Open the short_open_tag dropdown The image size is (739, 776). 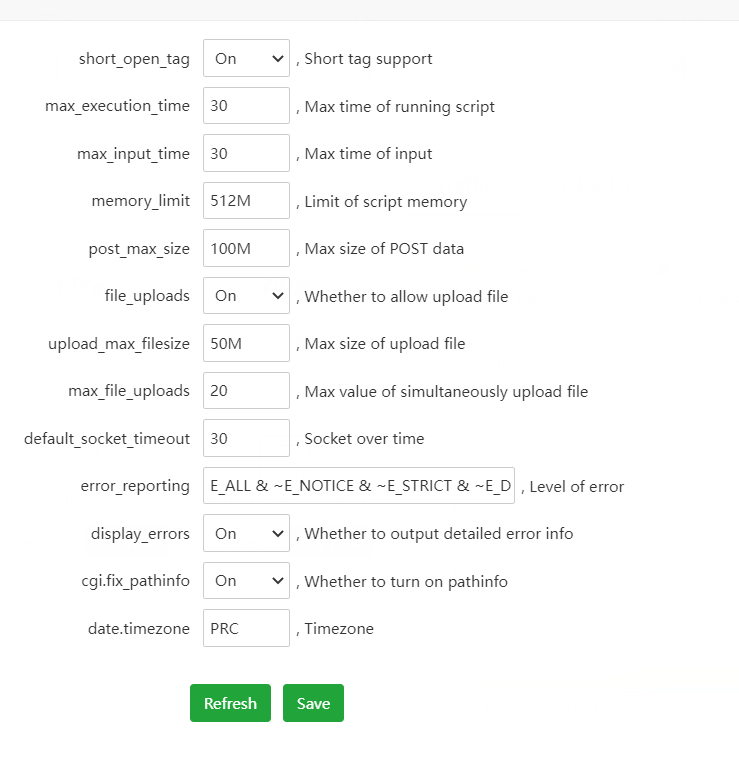pos(246,58)
